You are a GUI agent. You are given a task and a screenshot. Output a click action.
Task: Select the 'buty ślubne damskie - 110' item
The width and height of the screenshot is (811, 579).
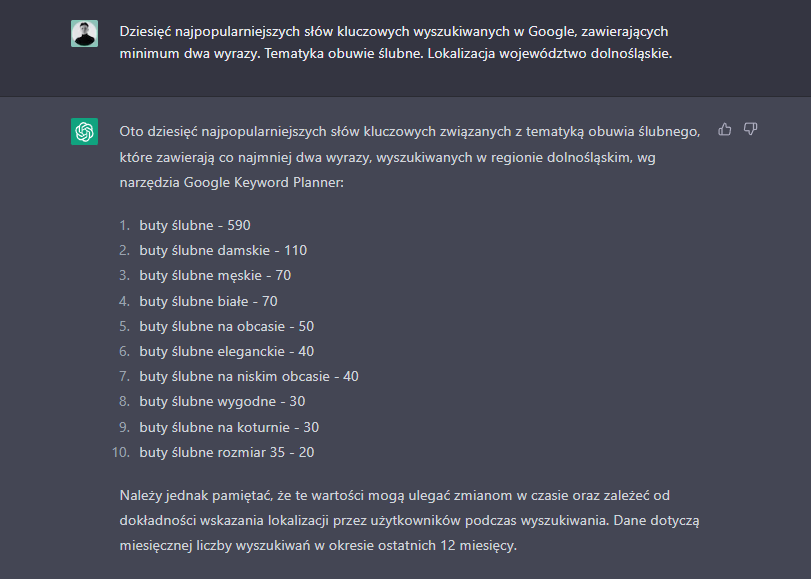(x=223, y=250)
